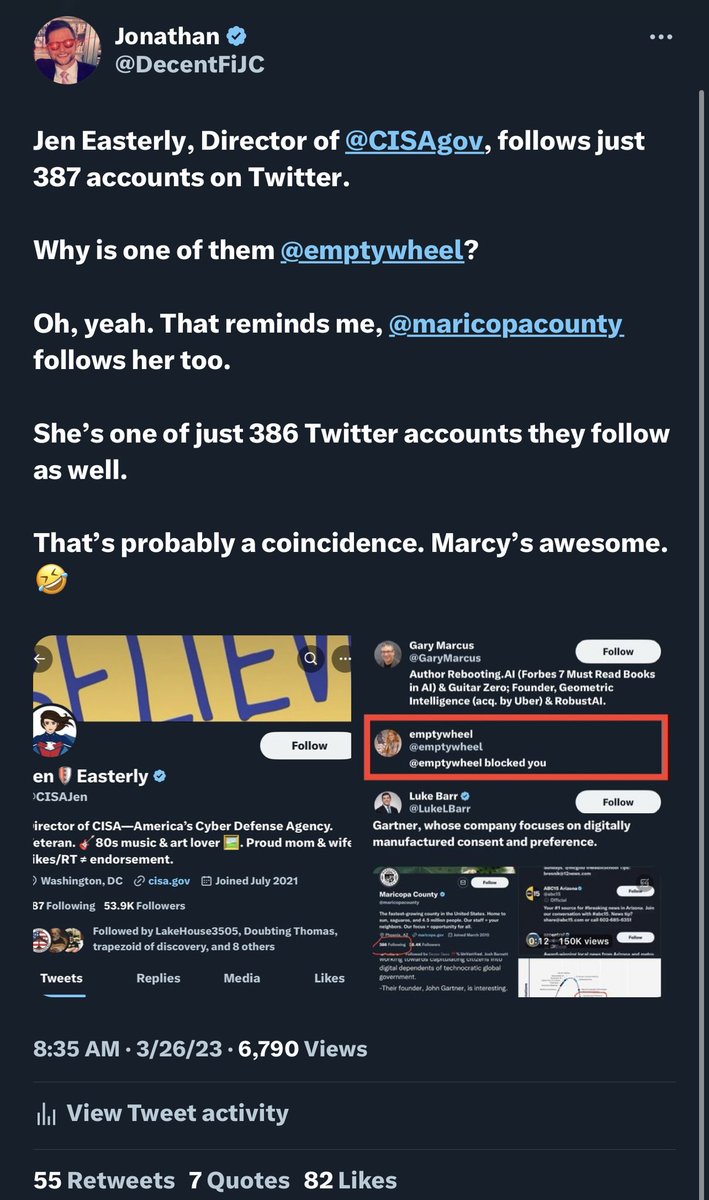This screenshot has width=709, height=1200.
Task: Open the @emptywheel mention link
Action: (372, 249)
